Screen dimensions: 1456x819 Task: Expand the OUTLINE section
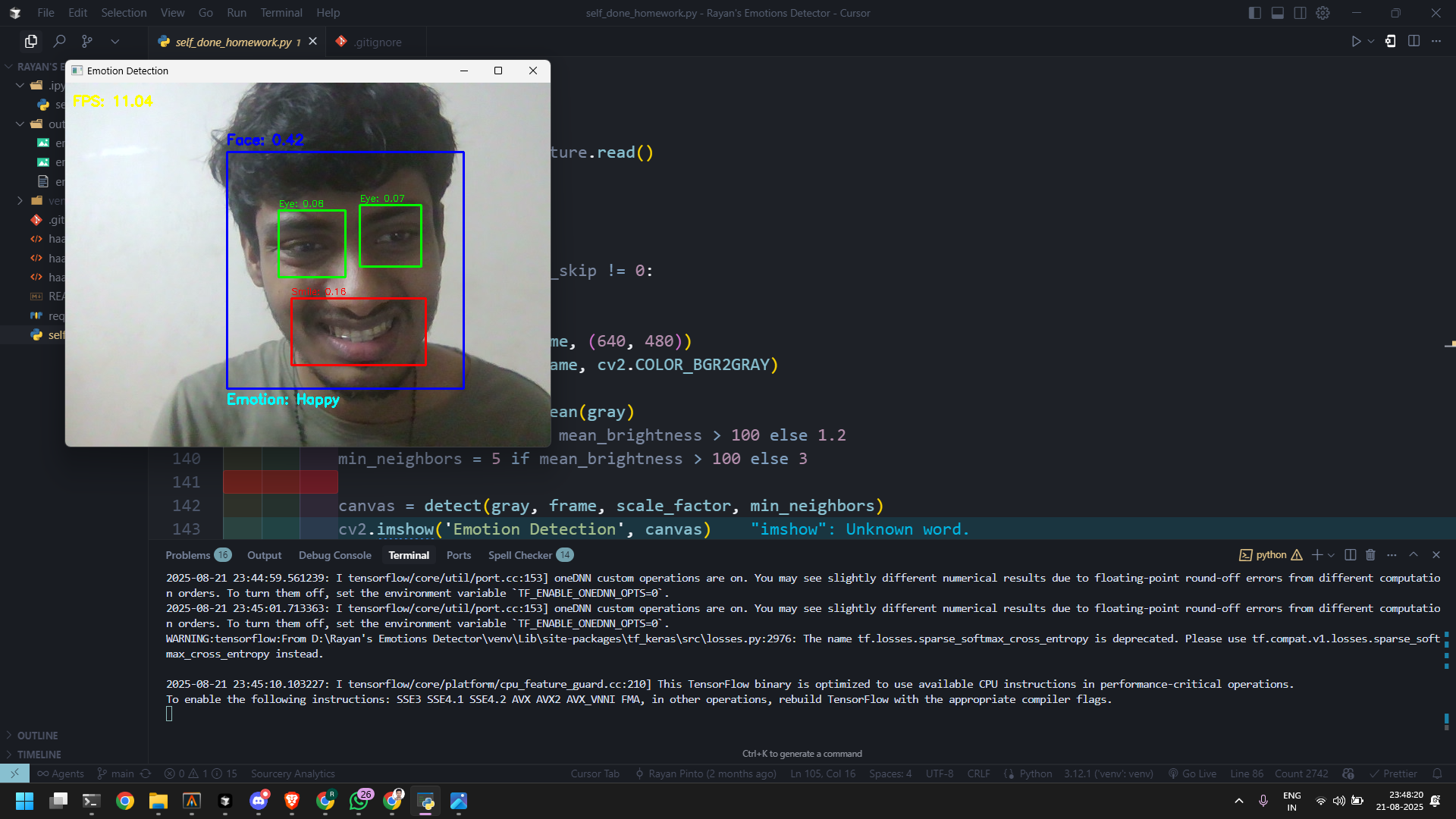coord(37,736)
